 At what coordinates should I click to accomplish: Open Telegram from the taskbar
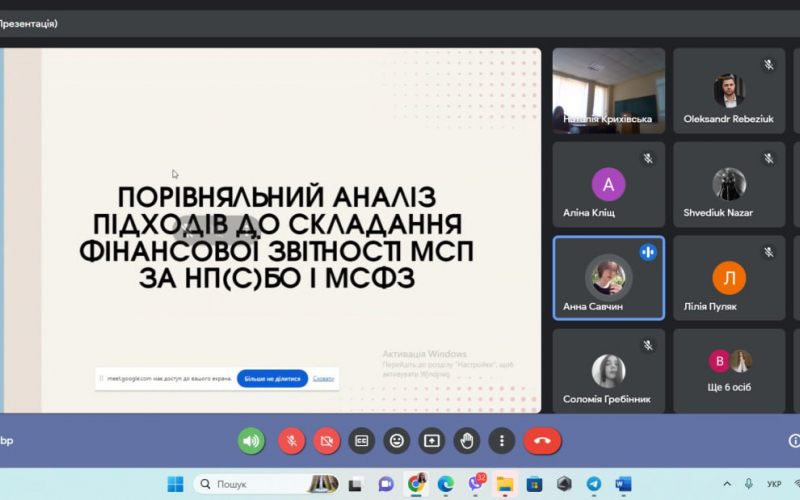pyautogui.click(x=593, y=484)
